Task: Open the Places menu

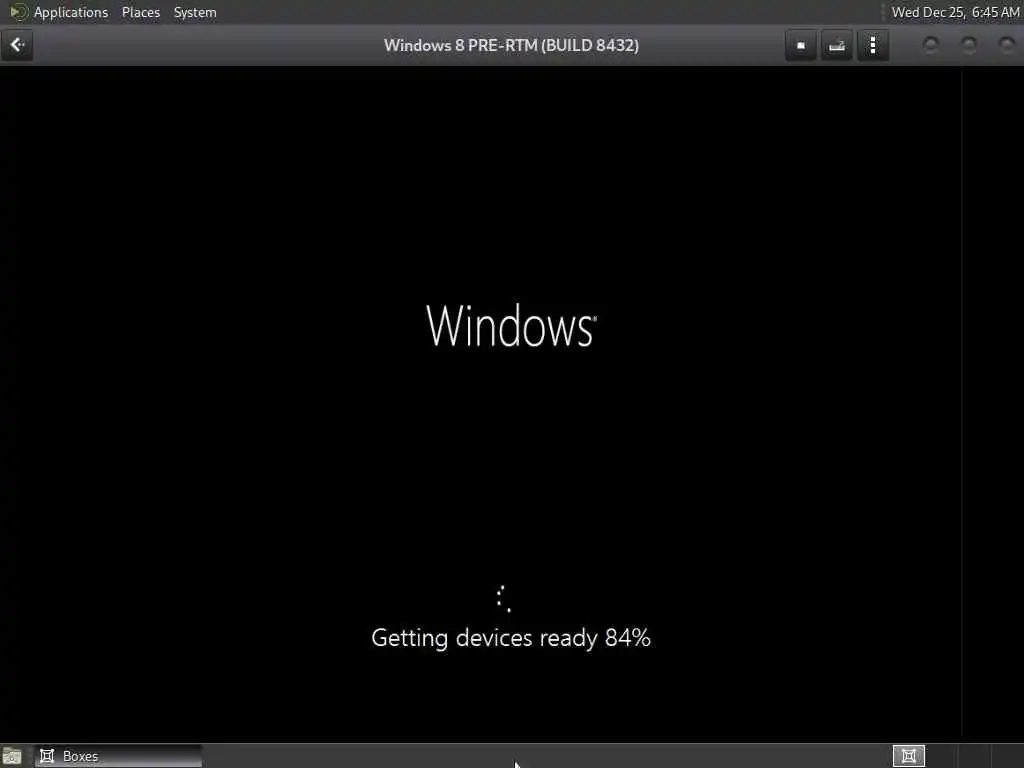Action: point(141,12)
